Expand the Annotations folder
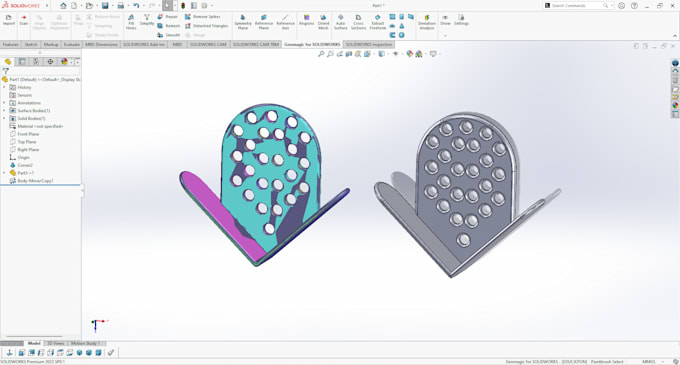Image resolution: width=680 pixels, height=365 pixels. pos(4,103)
